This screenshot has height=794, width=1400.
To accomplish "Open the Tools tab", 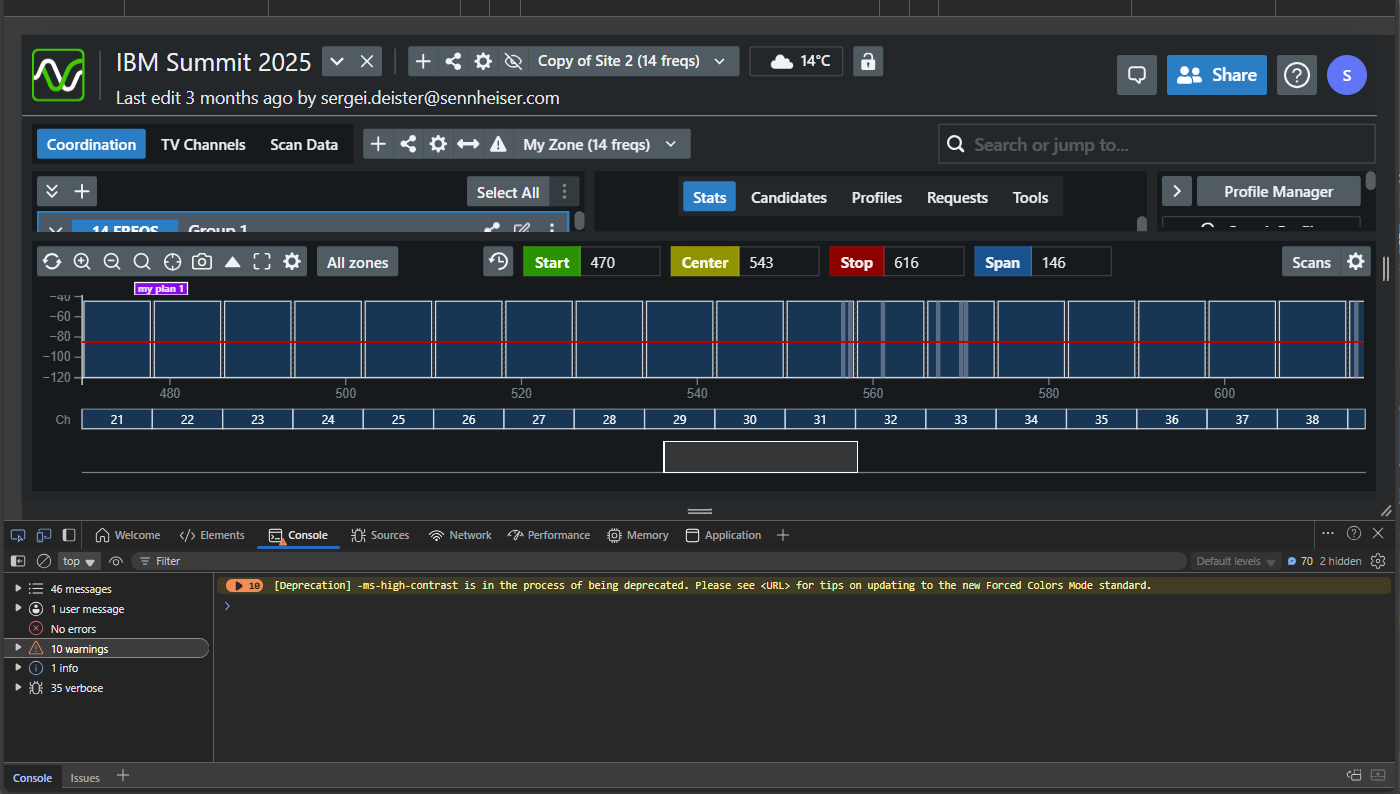I will click(x=1030, y=197).
